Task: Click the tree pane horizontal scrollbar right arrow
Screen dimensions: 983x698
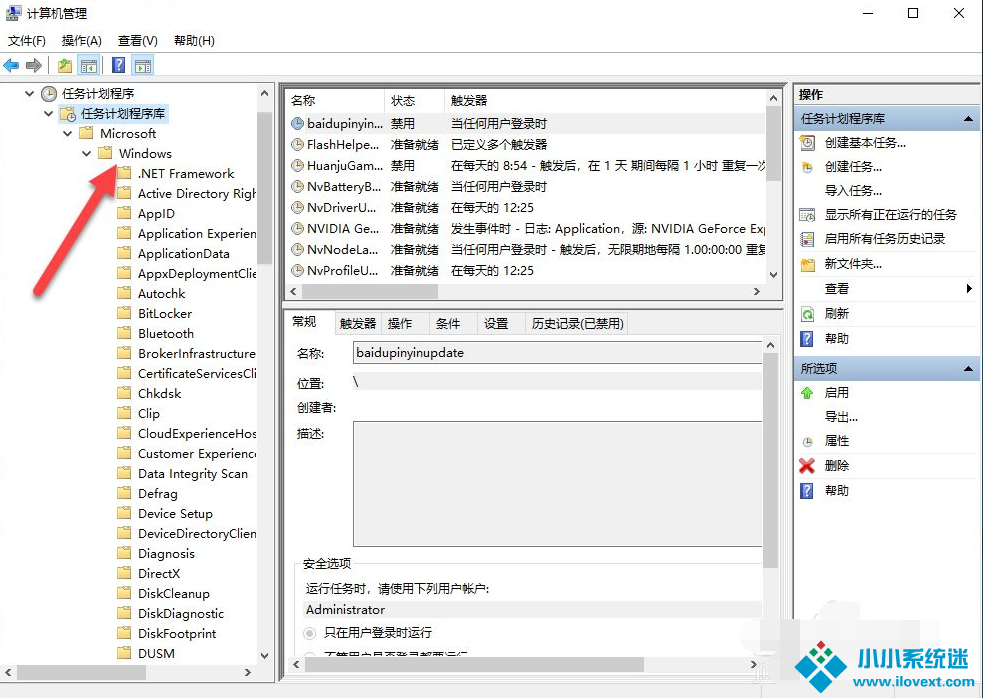Action: 248,672
